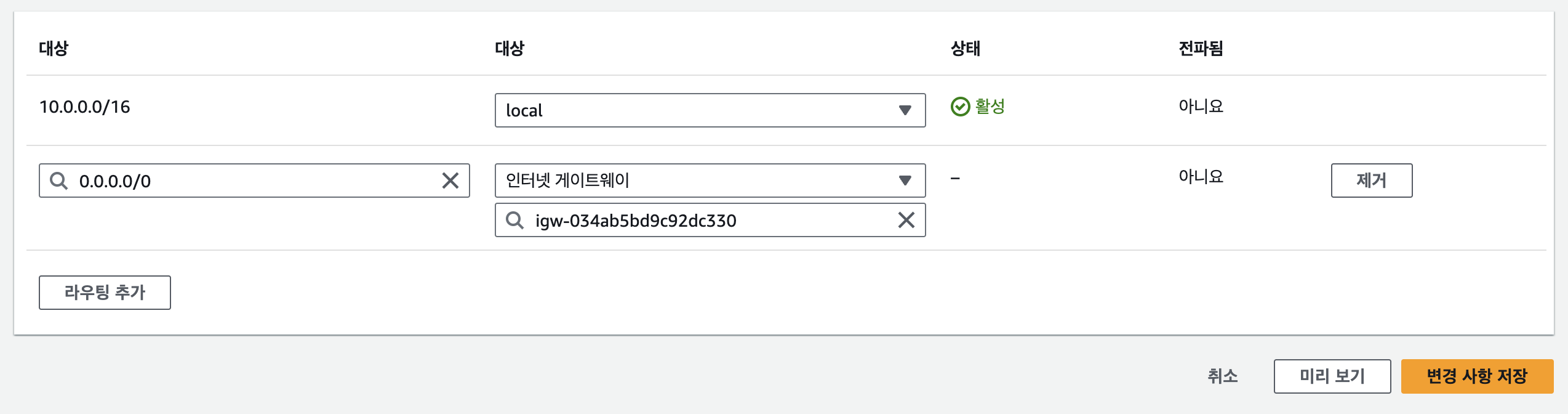Clear the igw-034ab5bd9c92dc330 target selection

click(x=906, y=220)
